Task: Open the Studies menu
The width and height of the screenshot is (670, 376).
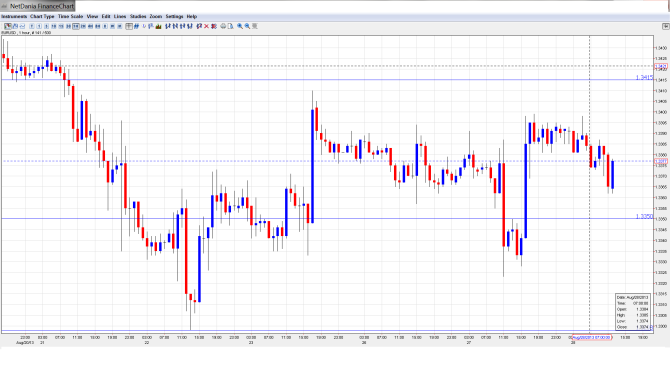Action: [138, 16]
